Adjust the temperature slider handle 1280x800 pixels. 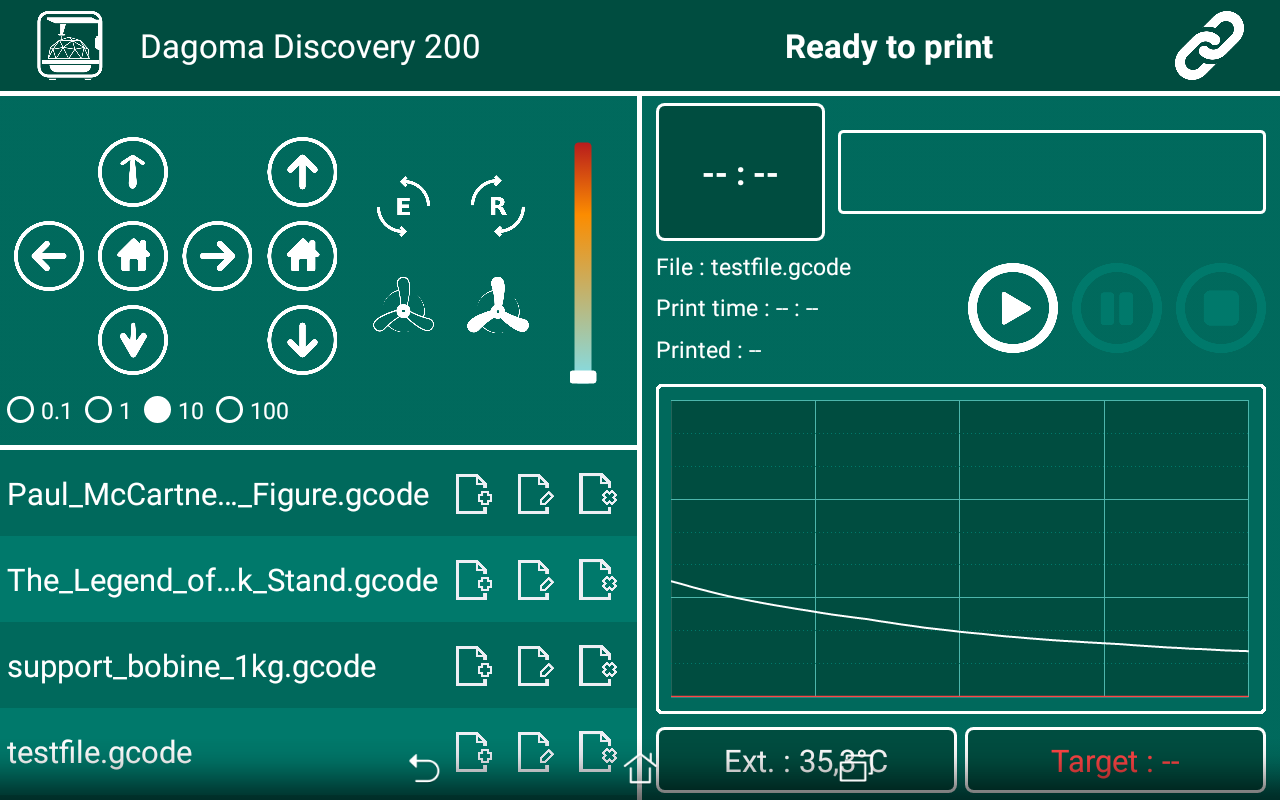(x=583, y=377)
